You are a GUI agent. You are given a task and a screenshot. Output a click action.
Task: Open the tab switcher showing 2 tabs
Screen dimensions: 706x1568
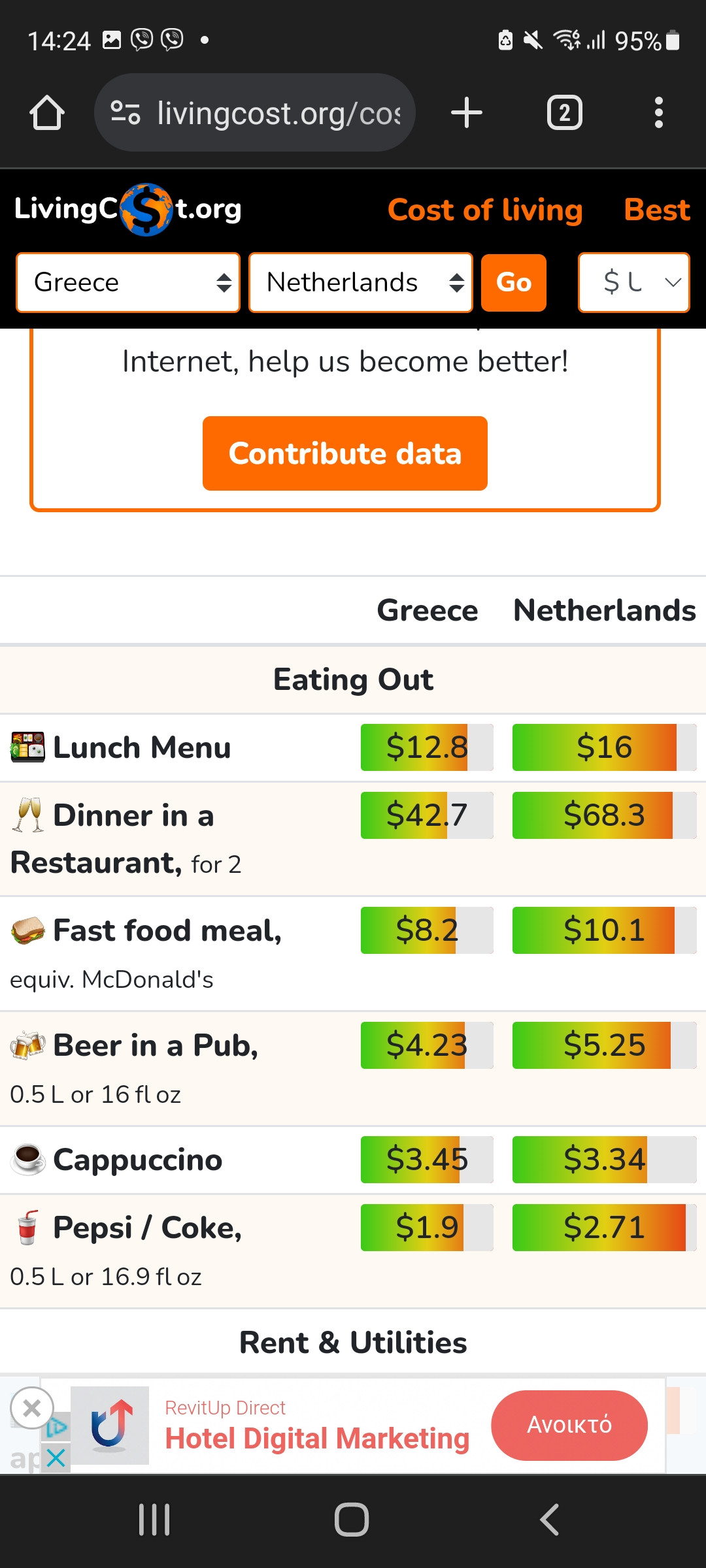[564, 113]
